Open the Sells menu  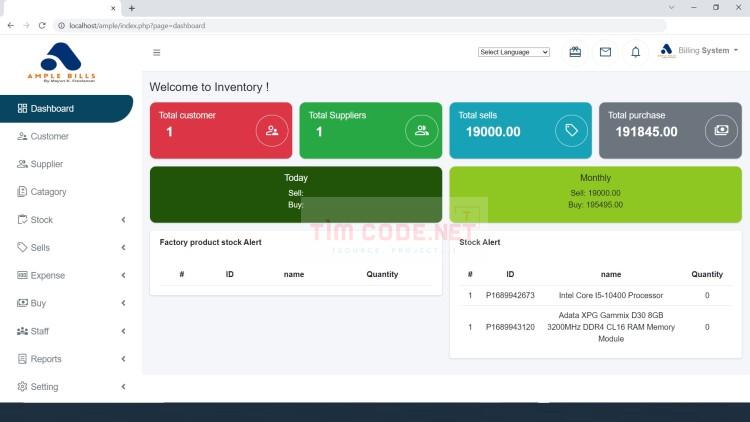point(40,248)
